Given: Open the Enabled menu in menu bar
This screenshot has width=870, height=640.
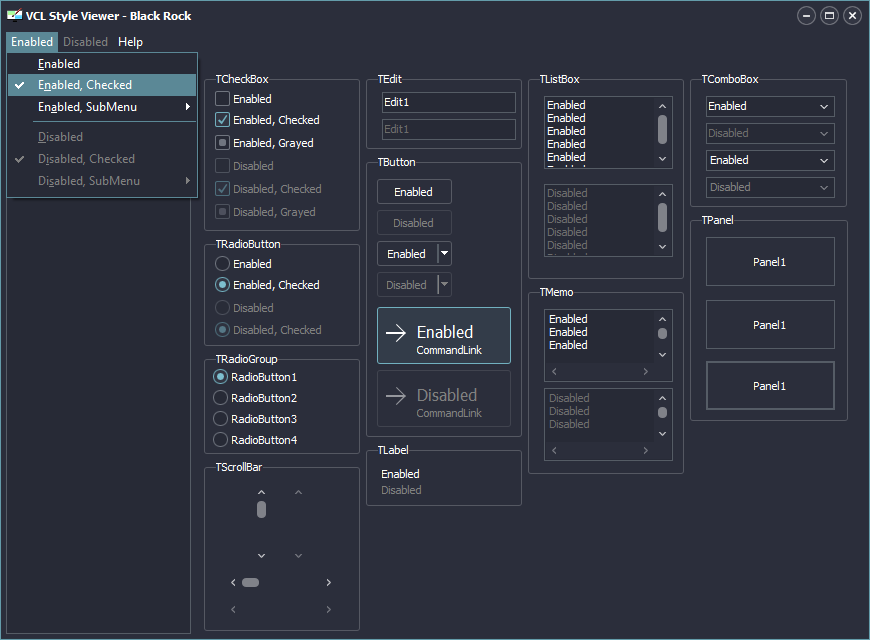Looking at the screenshot, I should click(32, 42).
